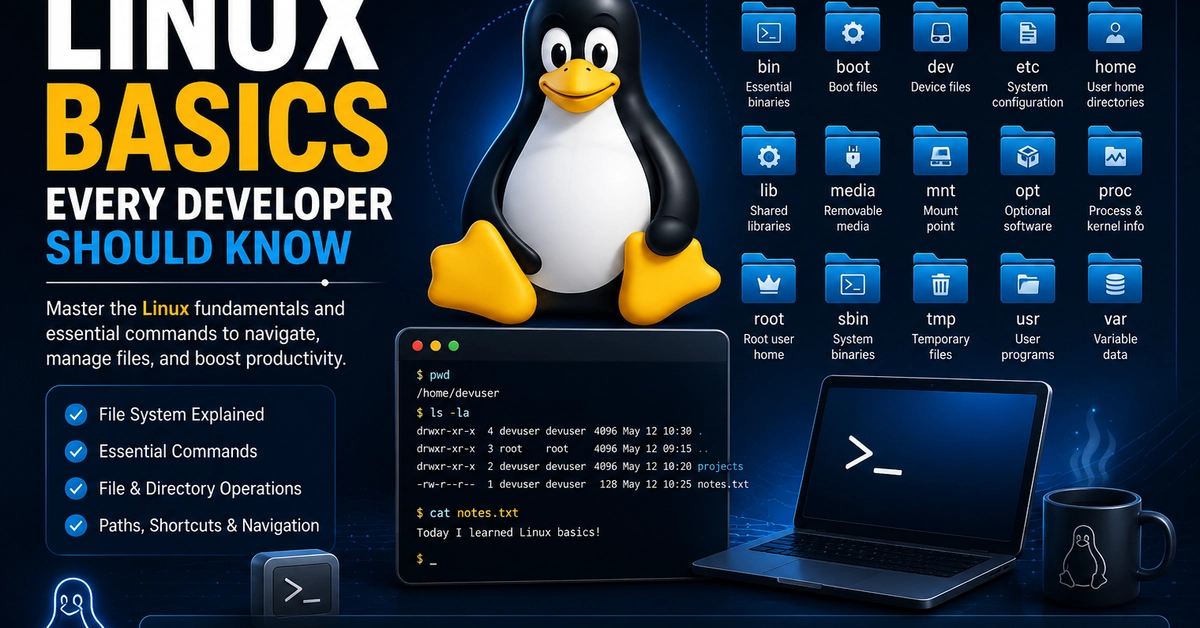Toggle the File System Explained checkmark
This screenshot has width=1200, height=628.
pos(75,414)
